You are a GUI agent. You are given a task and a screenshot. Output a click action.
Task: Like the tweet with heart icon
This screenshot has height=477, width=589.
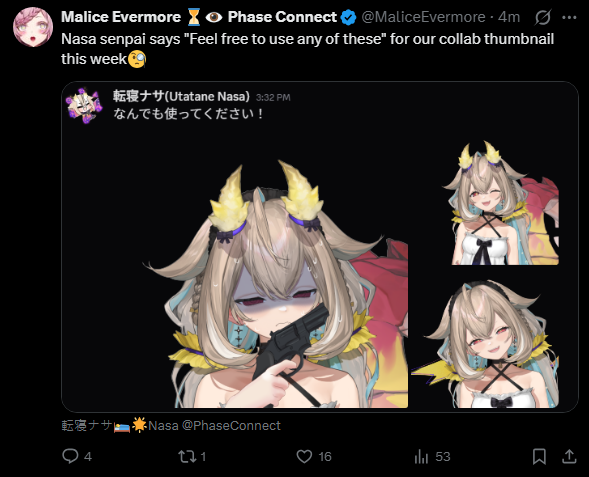[304, 456]
